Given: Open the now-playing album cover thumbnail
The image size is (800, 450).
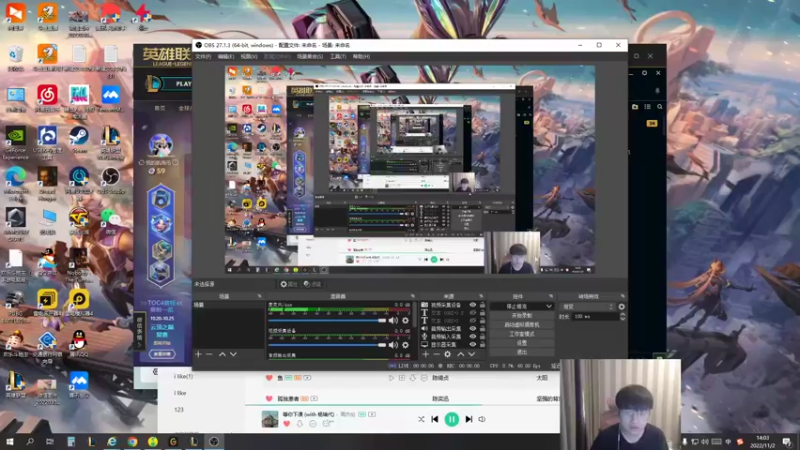Looking at the screenshot, I should tap(270, 419).
